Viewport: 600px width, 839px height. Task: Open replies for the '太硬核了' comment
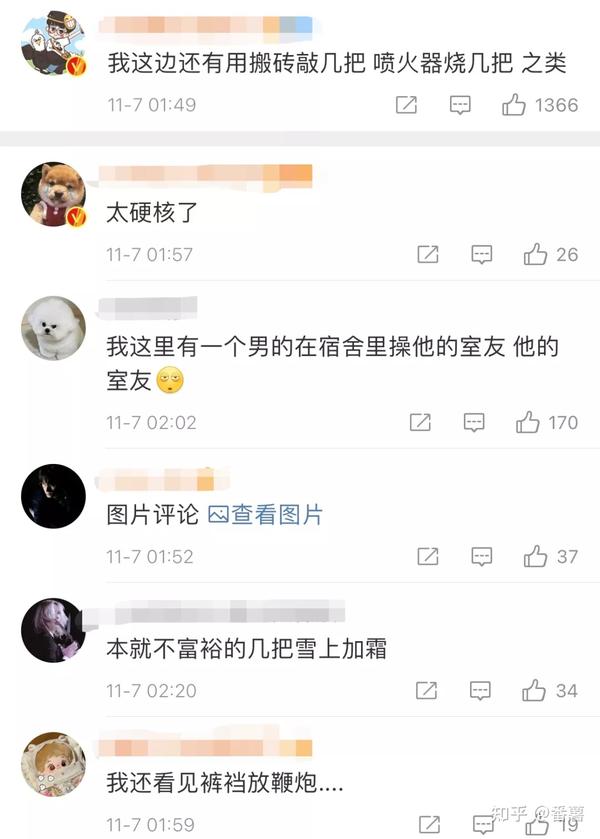click(x=482, y=255)
